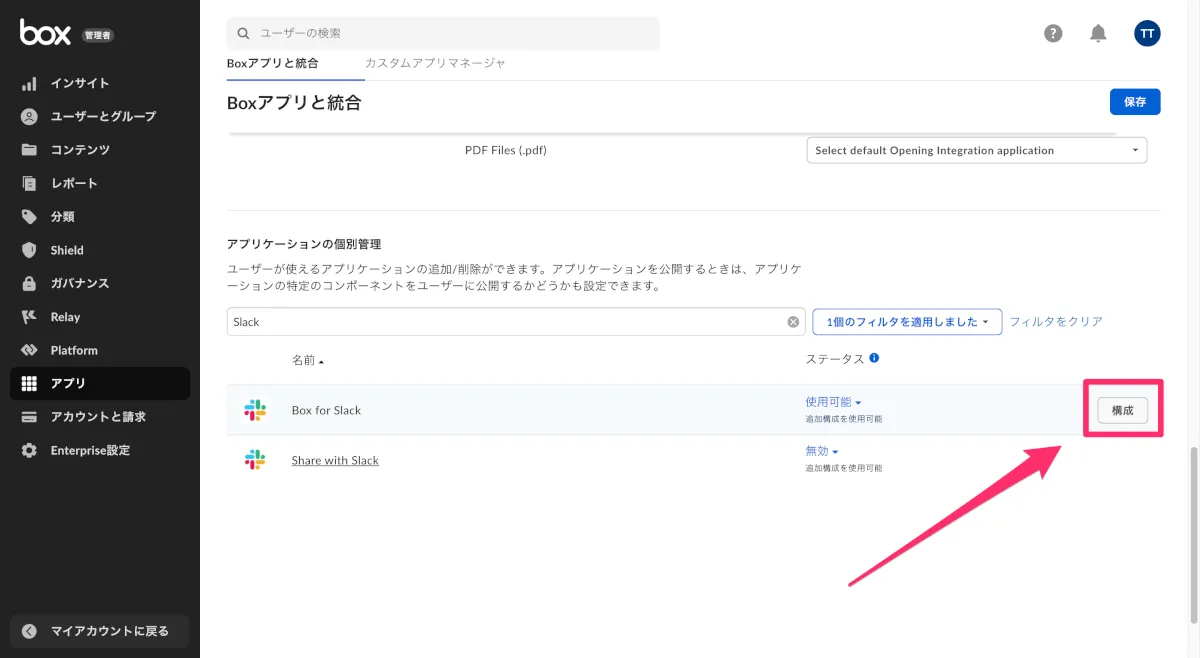Click the user search field
The width and height of the screenshot is (1200, 658).
[x=443, y=33]
